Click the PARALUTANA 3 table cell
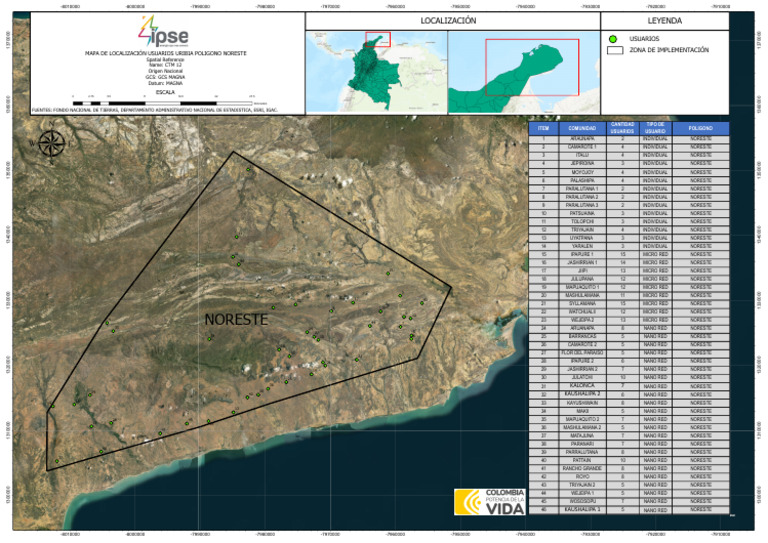This screenshot has width=768, height=543. point(582,205)
